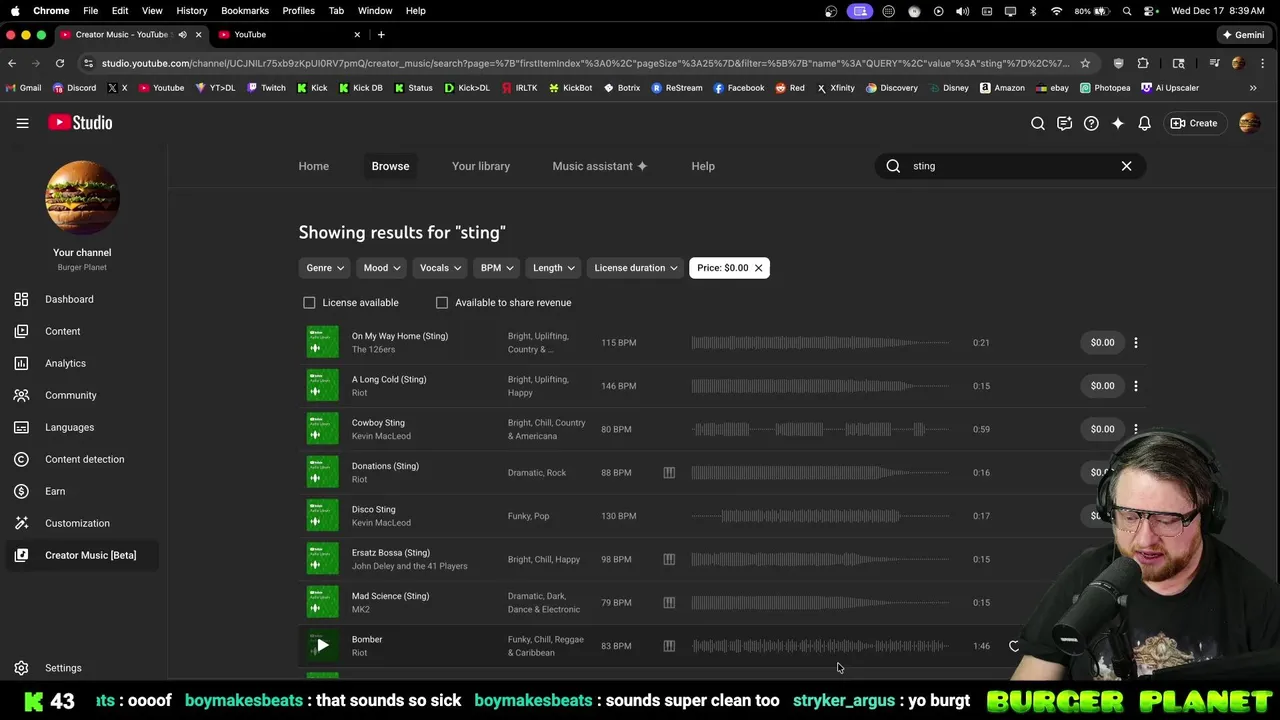Switch to Your library tab
1280x720 pixels.
[480, 166]
